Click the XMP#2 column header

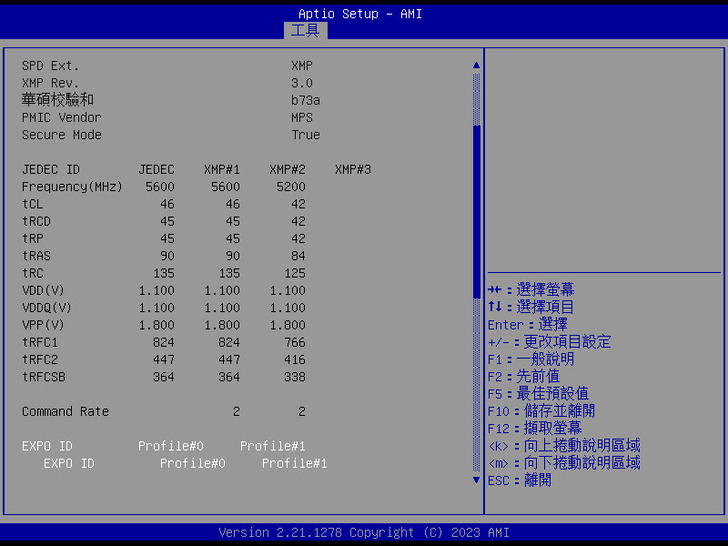point(287,169)
